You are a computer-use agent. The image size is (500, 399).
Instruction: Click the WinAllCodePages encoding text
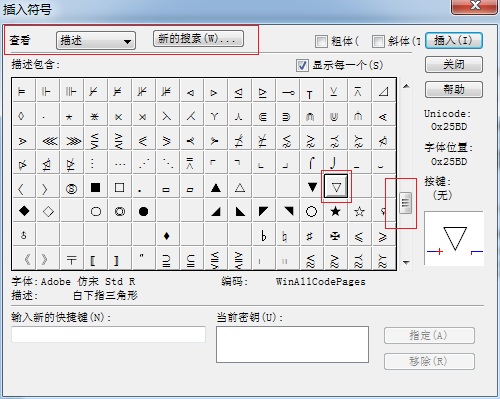coord(321,282)
